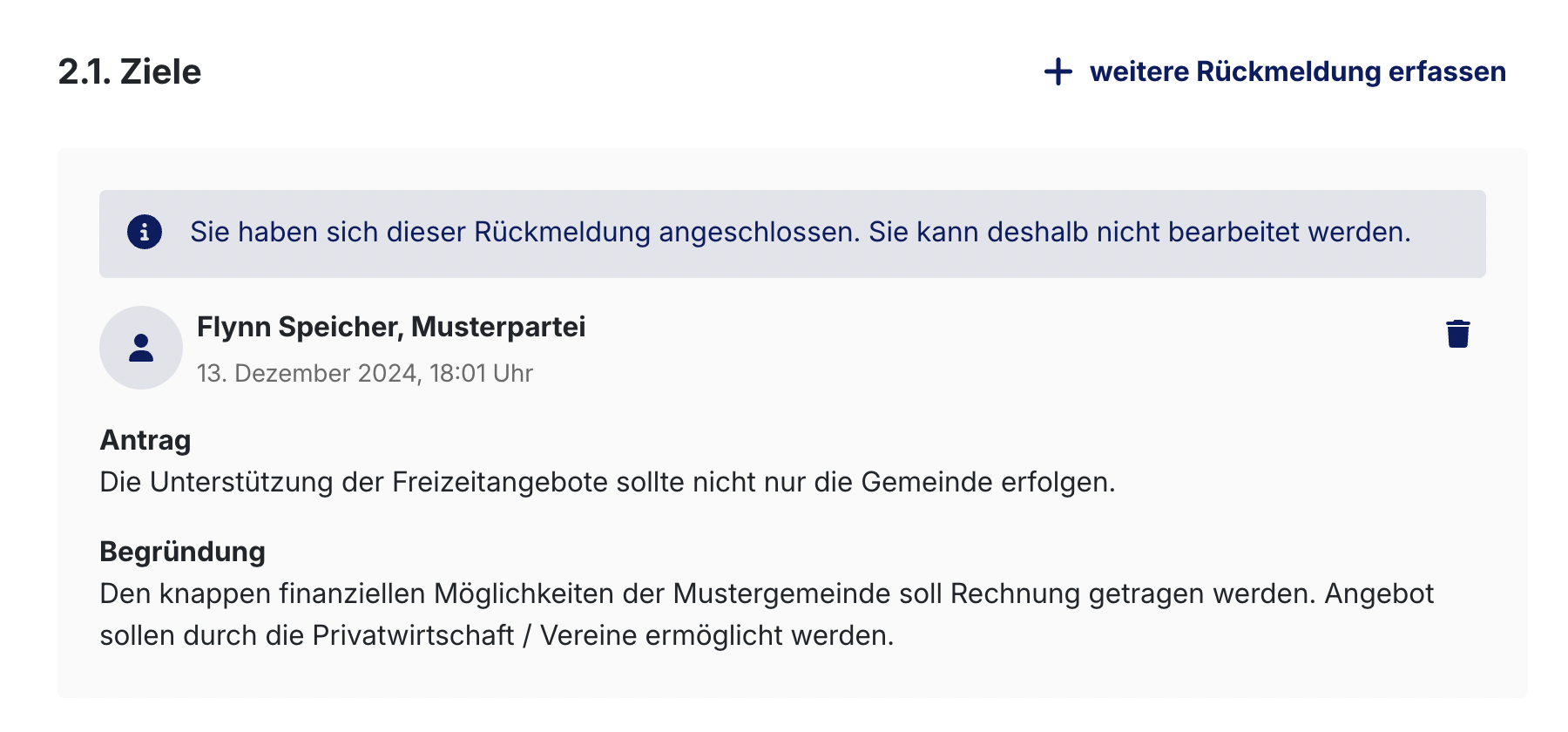Click the date '13. Dezember 2024'
The height and width of the screenshot is (732, 1568).
308,373
